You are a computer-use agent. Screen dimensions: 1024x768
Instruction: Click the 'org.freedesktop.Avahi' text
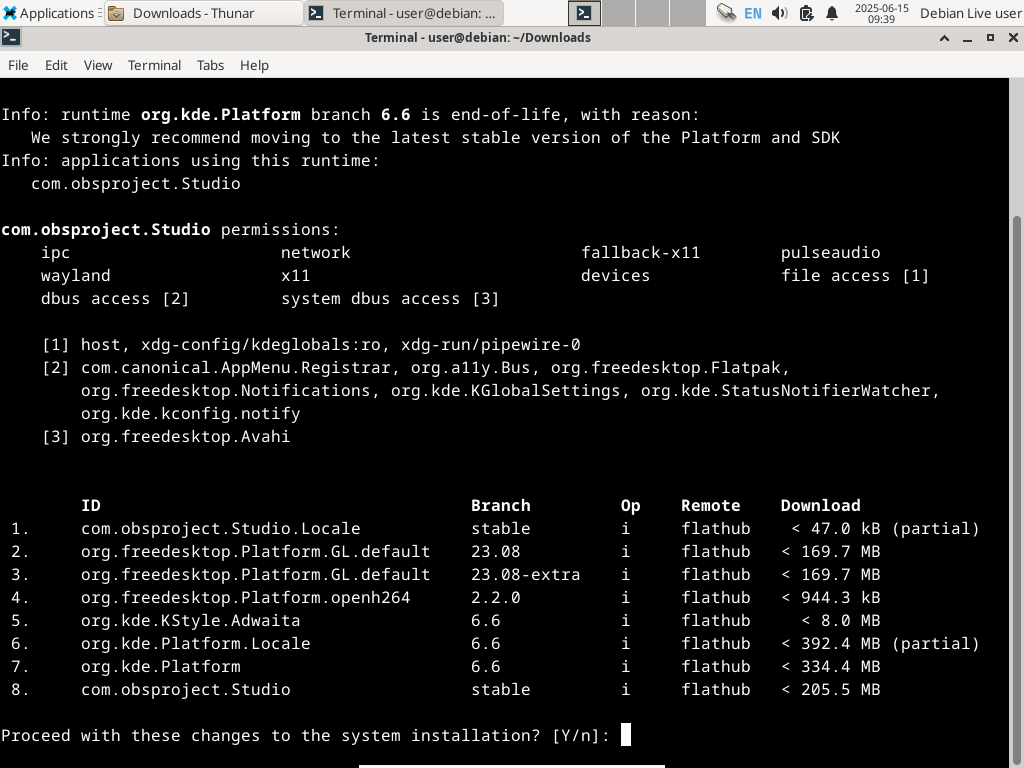tap(185, 437)
